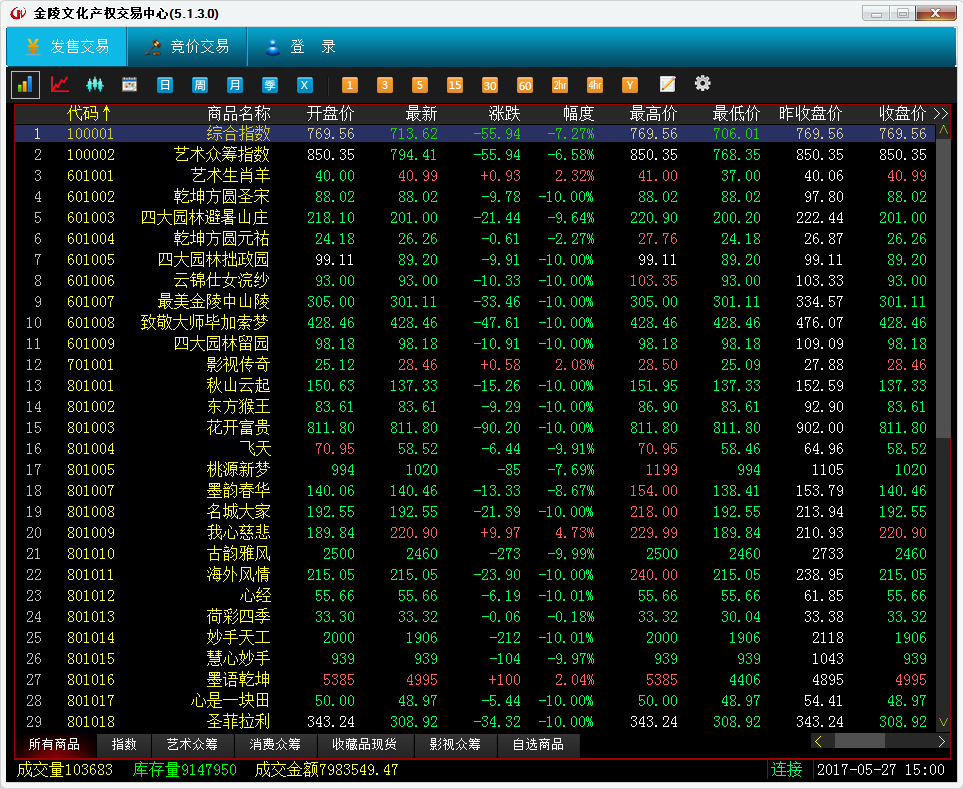Open the 发售交易 main tab

tap(67, 47)
